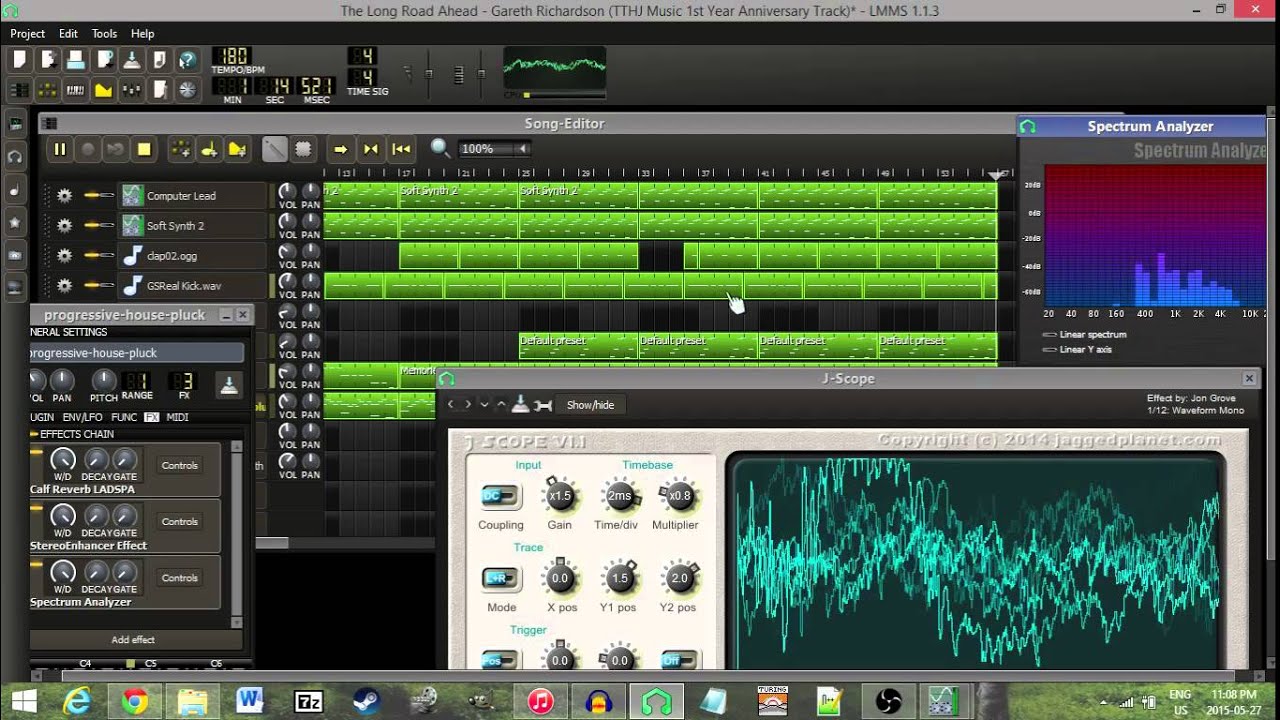Open Project Notes icon

[x=159, y=90]
